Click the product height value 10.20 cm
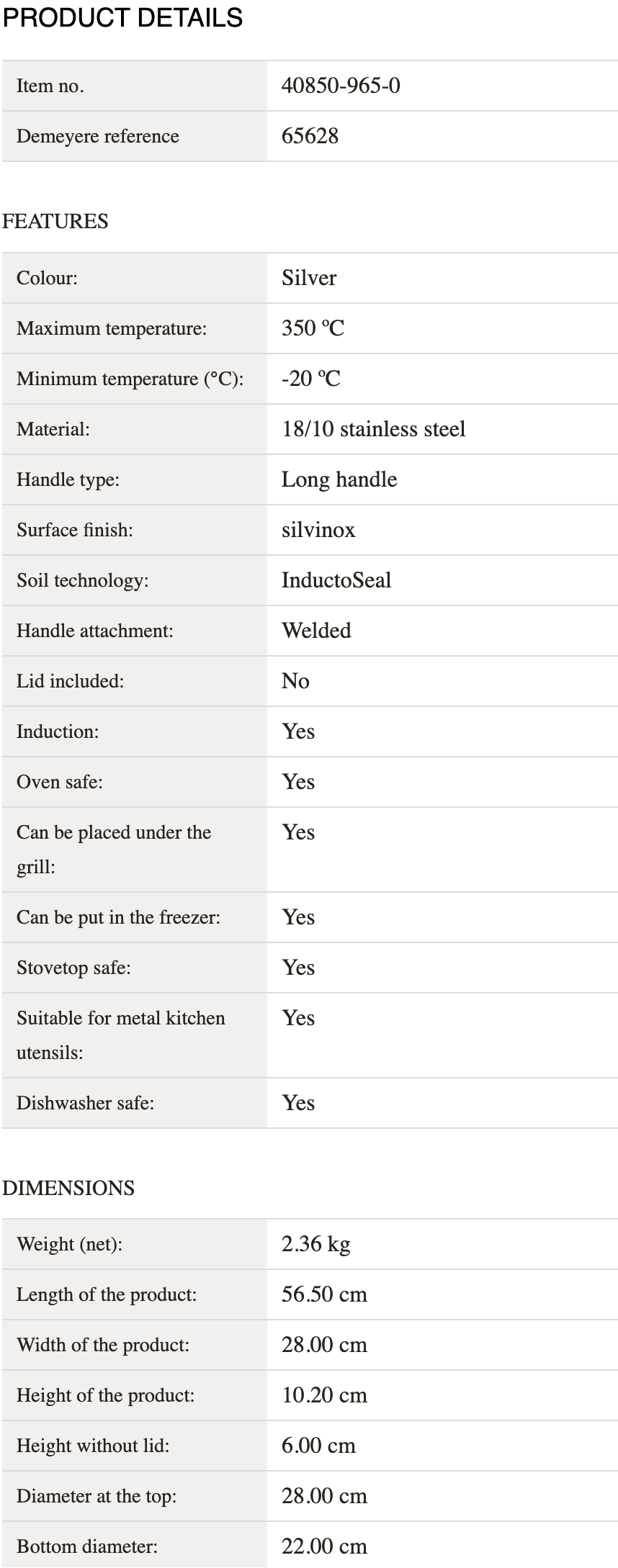The height and width of the screenshot is (1568, 618). (324, 1395)
